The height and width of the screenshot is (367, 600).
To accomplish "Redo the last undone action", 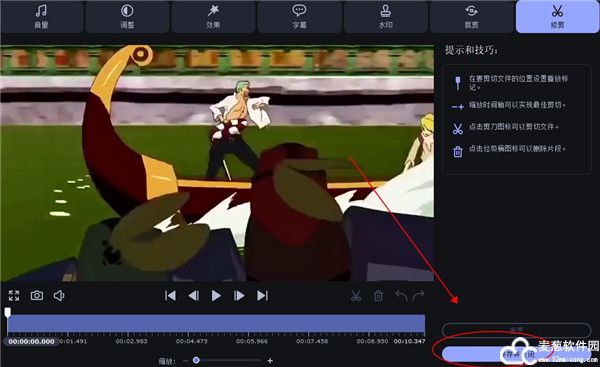I will 419,295.
